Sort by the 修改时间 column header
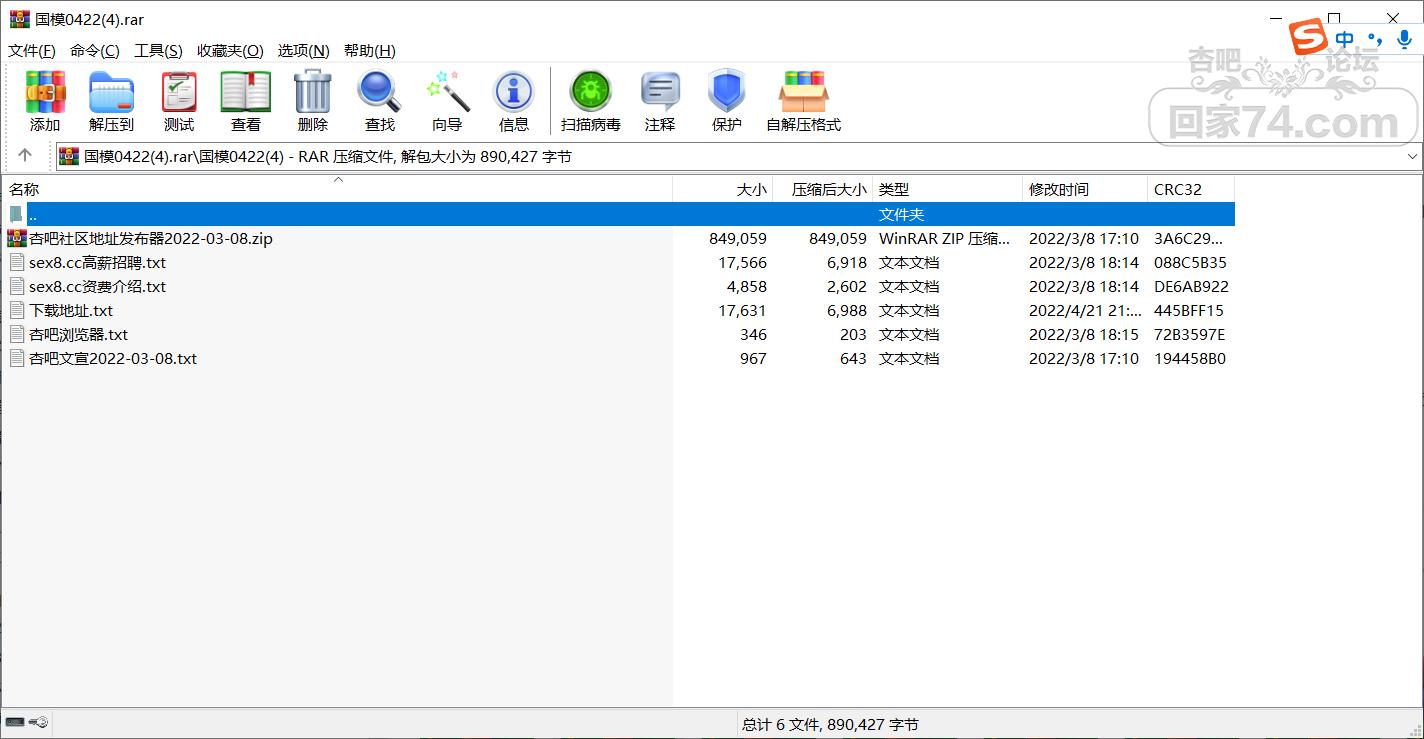 pos(1085,189)
